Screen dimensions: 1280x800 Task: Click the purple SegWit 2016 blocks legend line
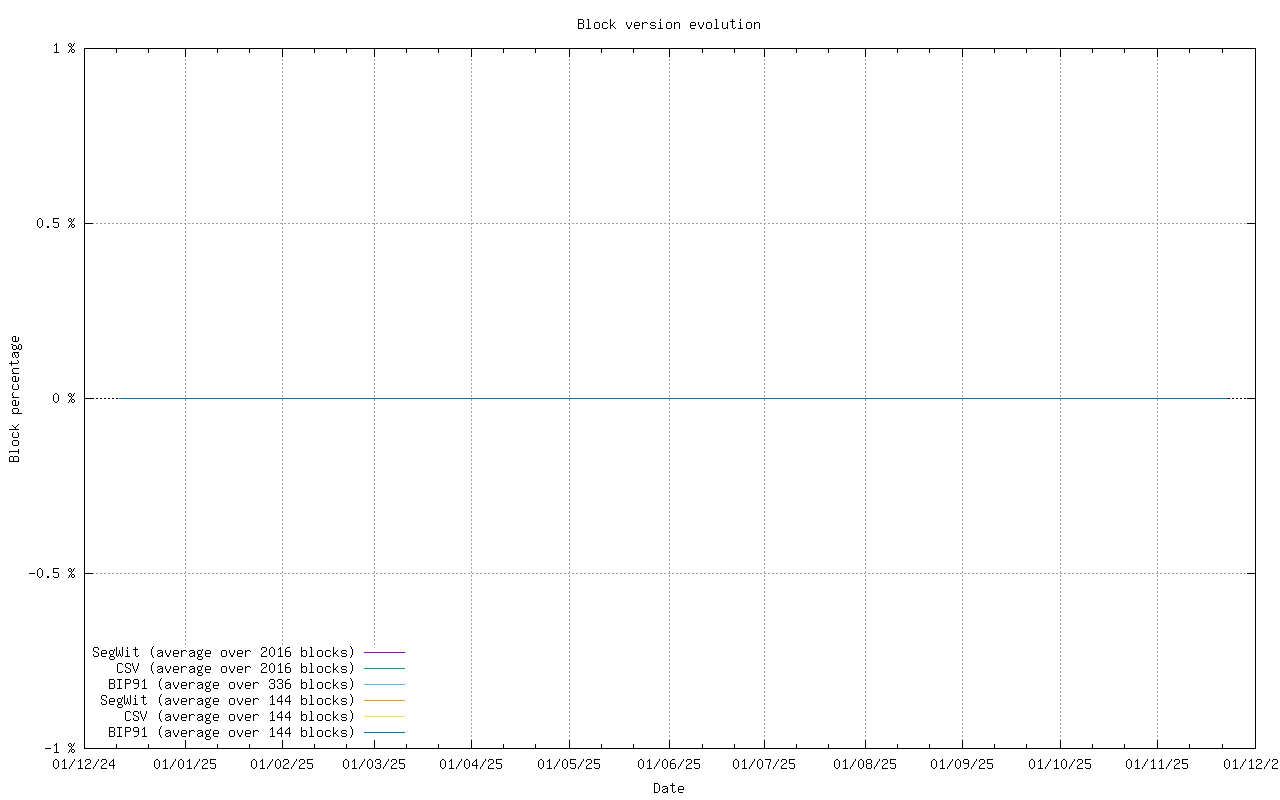[x=384, y=652]
